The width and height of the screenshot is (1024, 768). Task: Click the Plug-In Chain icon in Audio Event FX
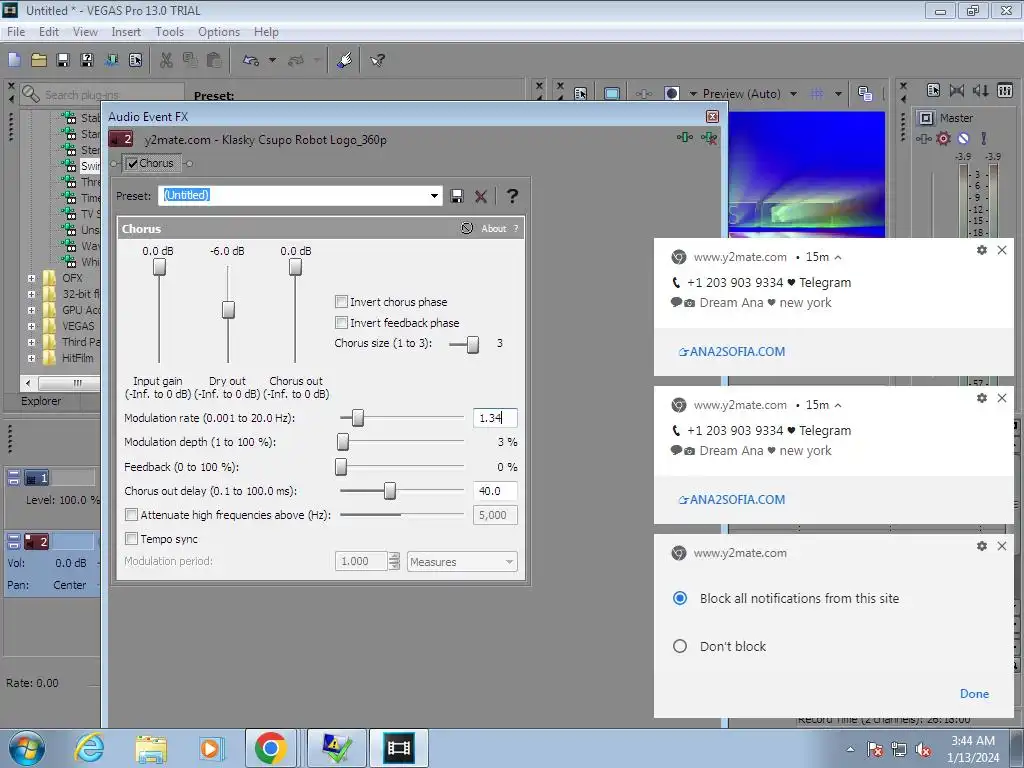click(x=684, y=137)
